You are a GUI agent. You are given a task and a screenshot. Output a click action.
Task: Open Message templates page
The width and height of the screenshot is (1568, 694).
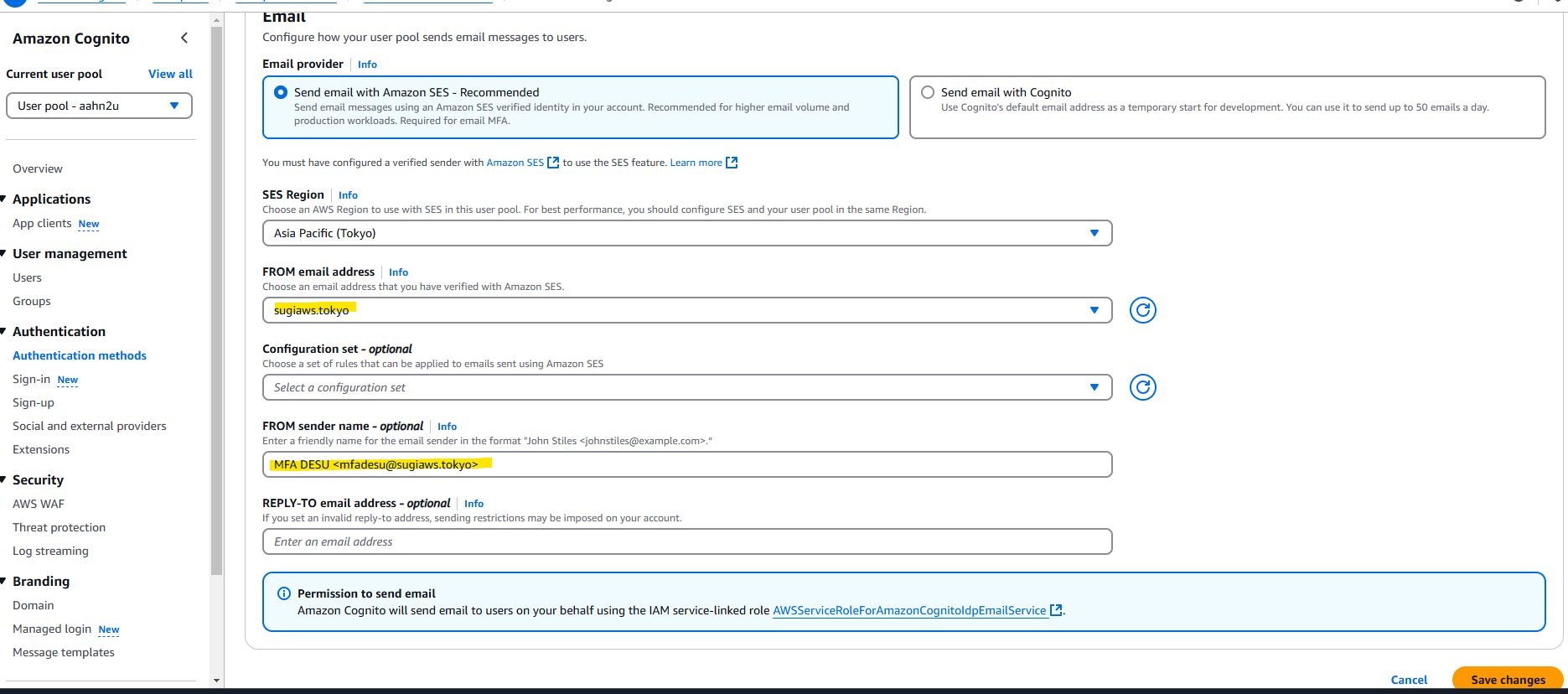click(x=64, y=652)
